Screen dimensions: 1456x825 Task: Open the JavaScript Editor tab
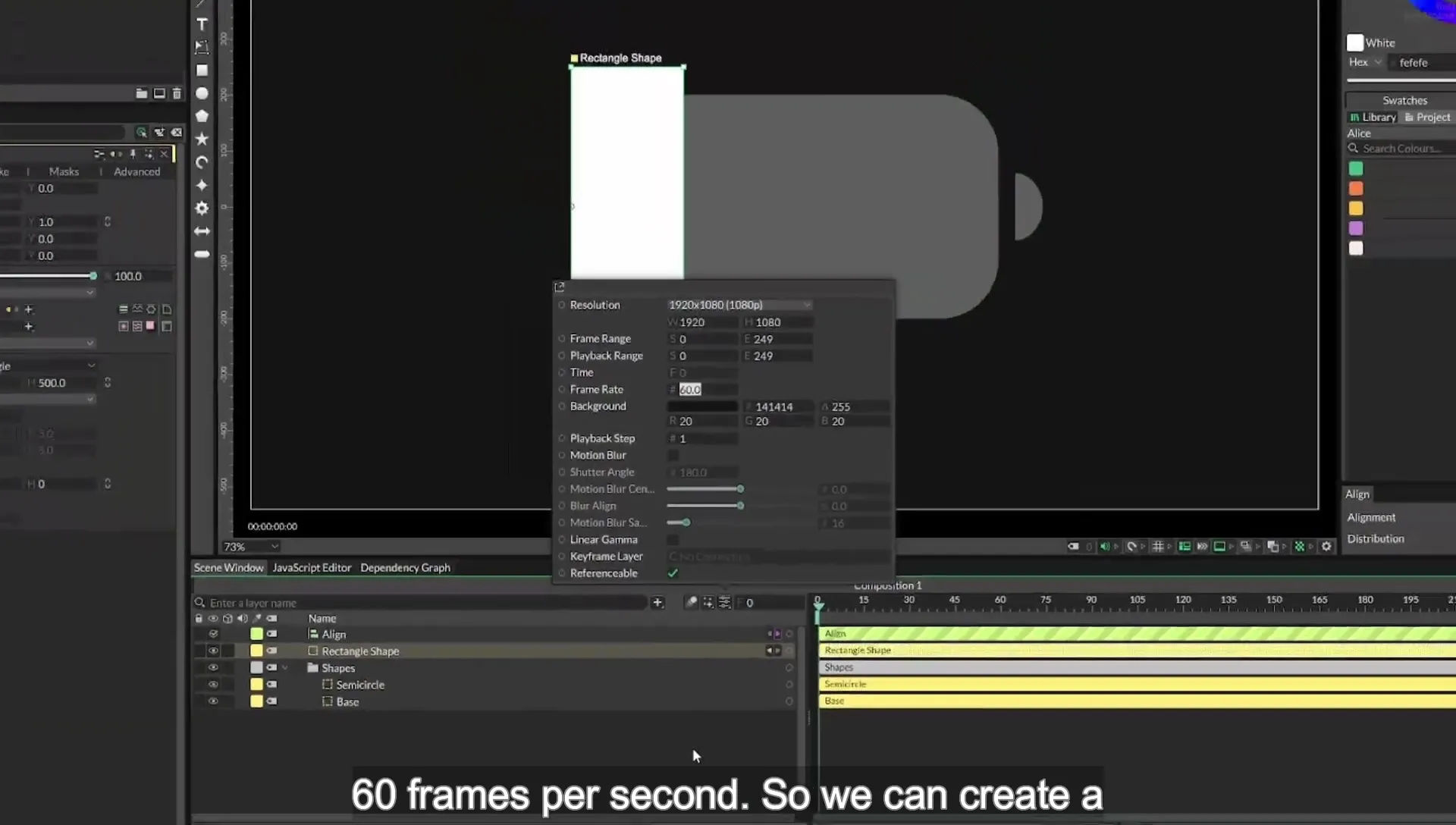pos(312,567)
